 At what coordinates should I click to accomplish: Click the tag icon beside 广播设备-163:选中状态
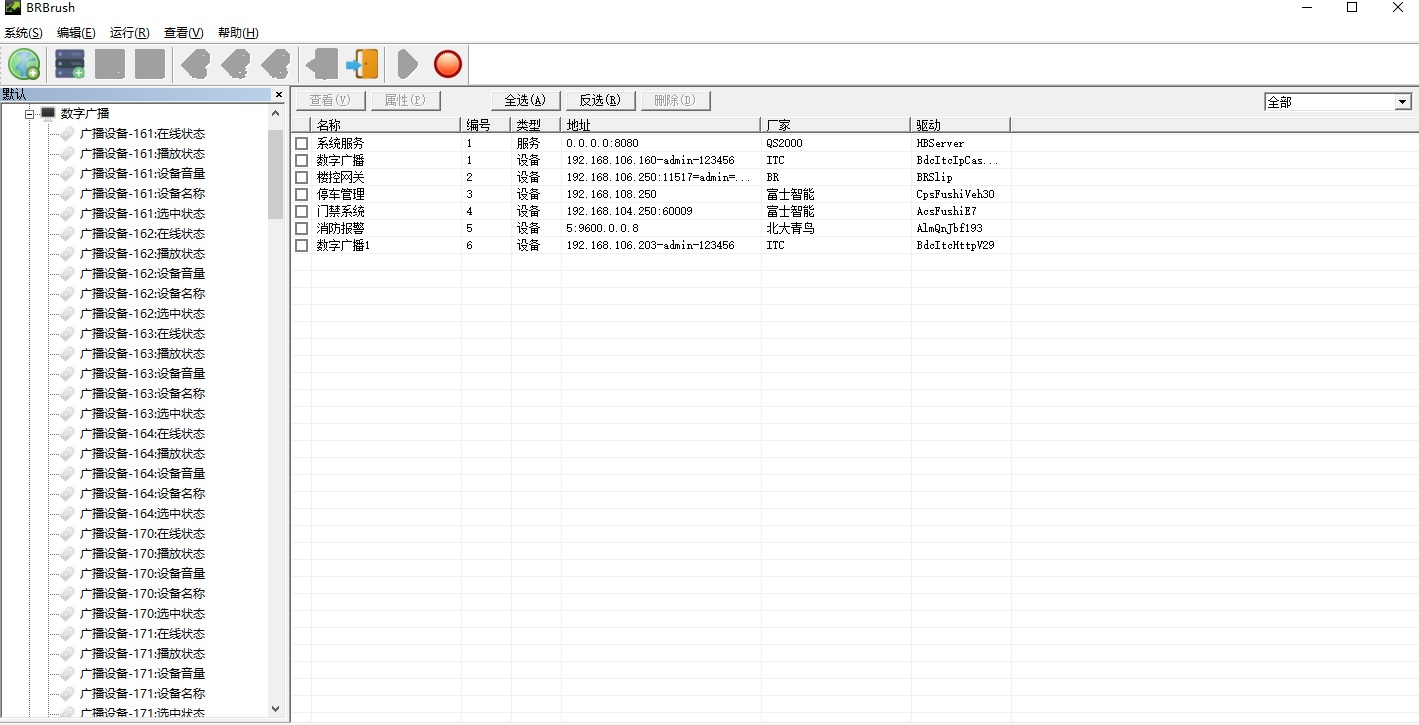[67, 413]
